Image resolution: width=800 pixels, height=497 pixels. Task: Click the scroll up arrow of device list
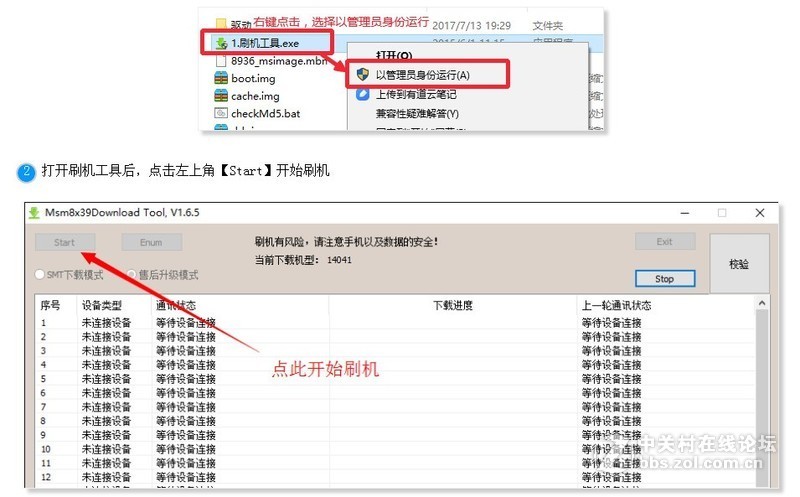point(762,303)
